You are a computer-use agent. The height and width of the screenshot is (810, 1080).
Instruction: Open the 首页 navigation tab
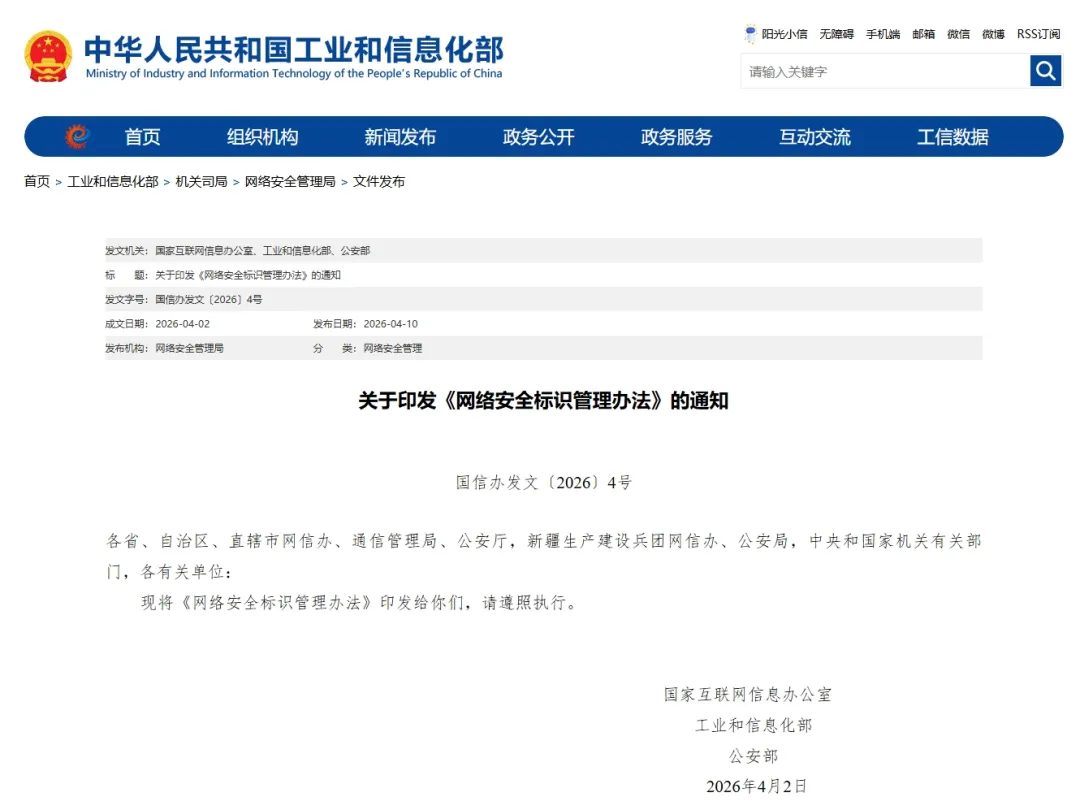coord(142,137)
